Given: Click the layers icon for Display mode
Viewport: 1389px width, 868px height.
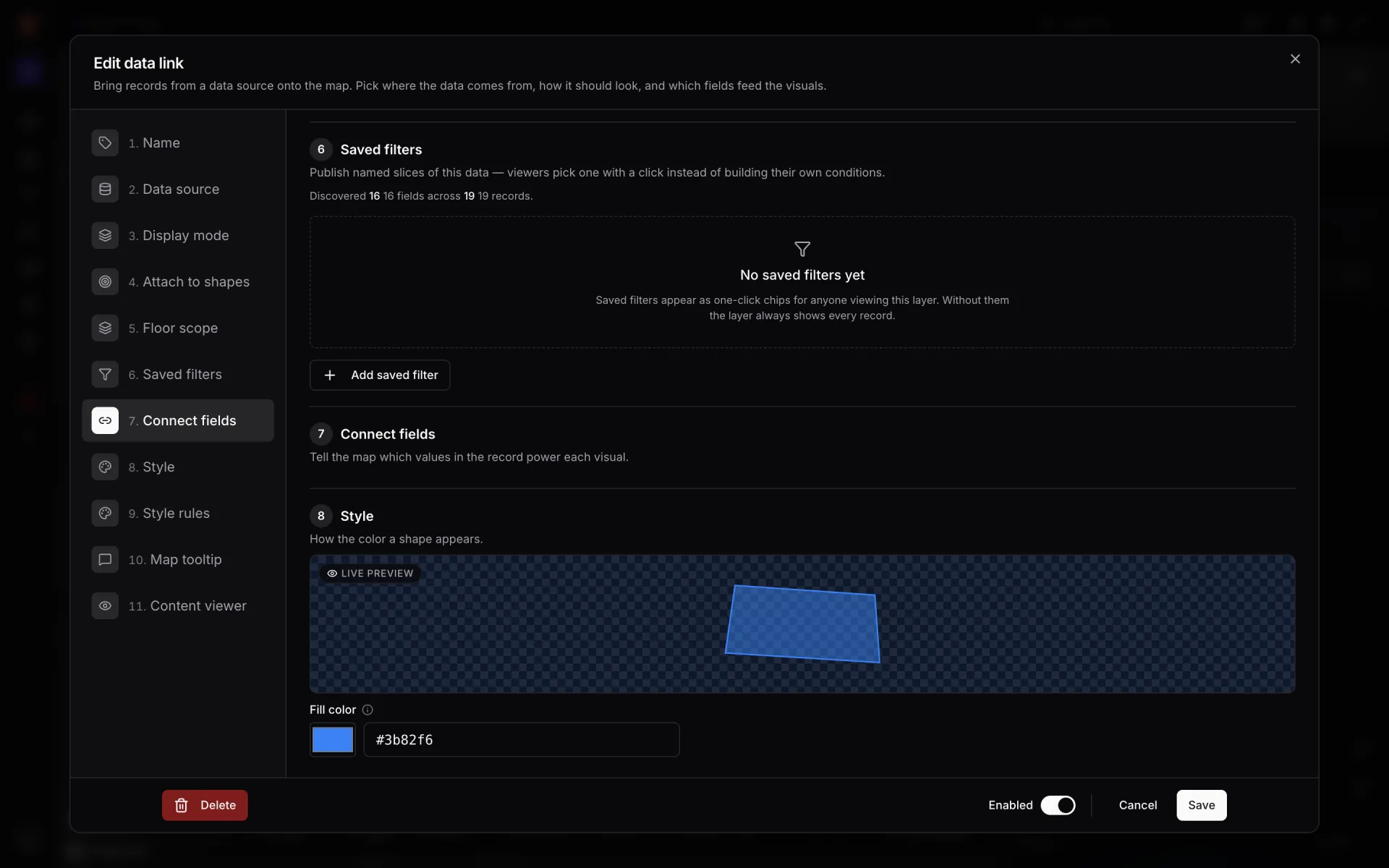Looking at the screenshot, I should [105, 235].
